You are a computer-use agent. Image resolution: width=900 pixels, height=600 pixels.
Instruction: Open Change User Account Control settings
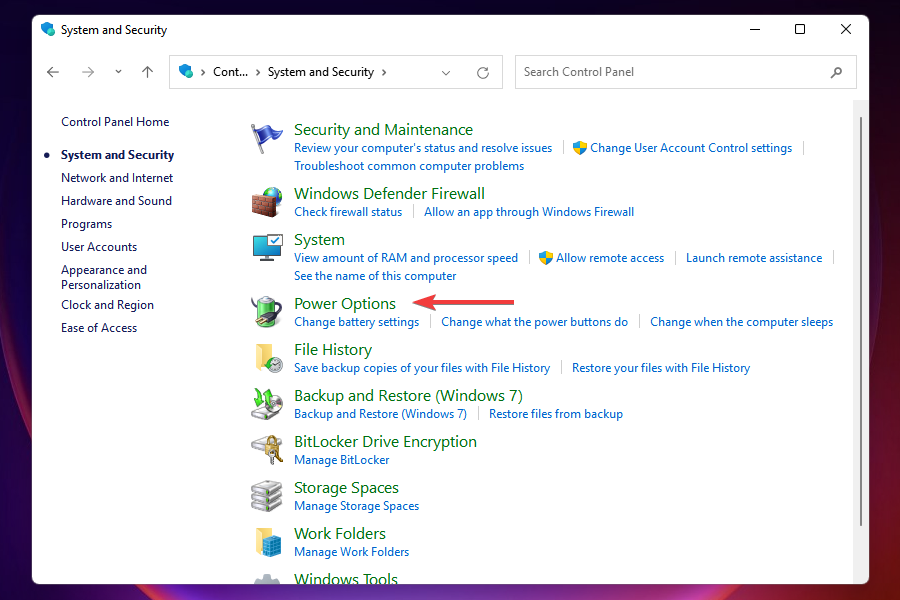[x=691, y=148]
